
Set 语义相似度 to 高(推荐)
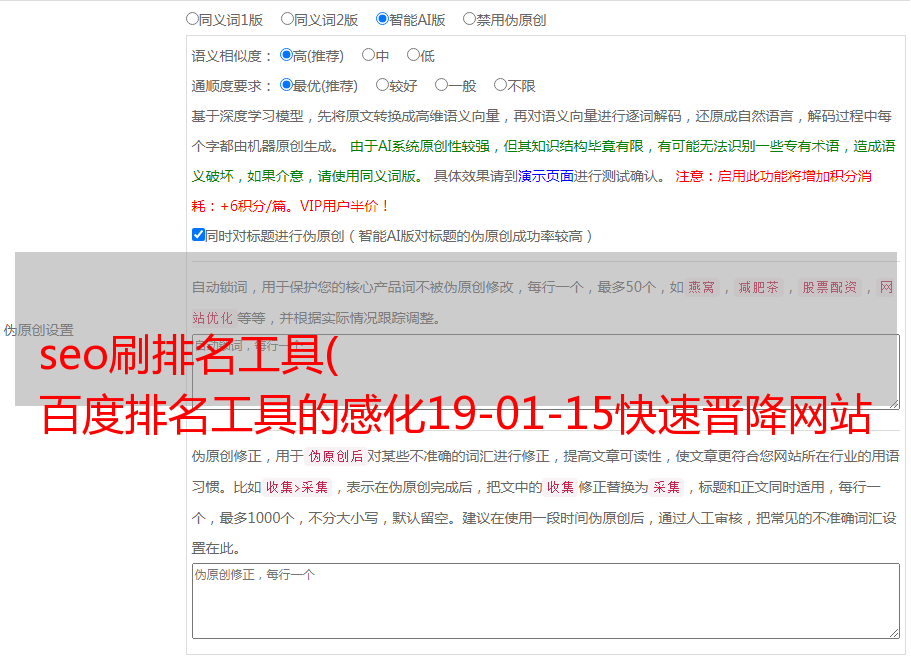pyautogui.click(x=286, y=55)
